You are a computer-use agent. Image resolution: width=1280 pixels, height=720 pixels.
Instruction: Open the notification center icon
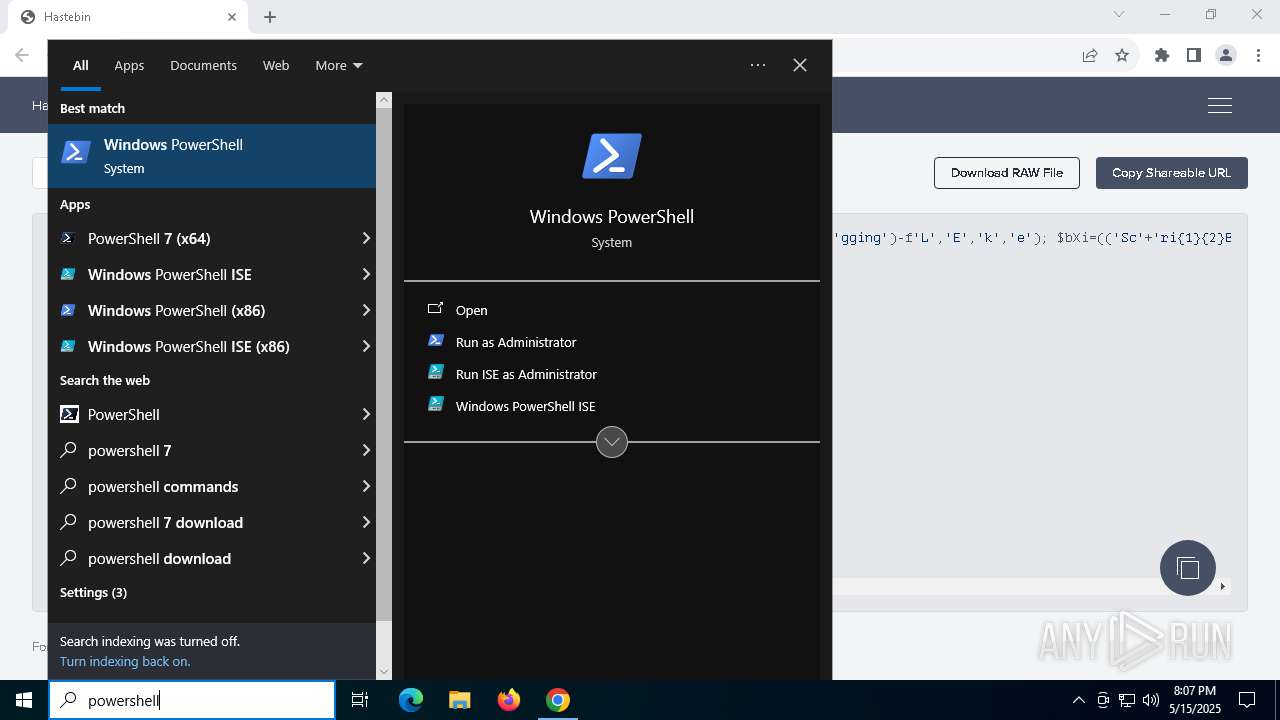[x=1247, y=700]
